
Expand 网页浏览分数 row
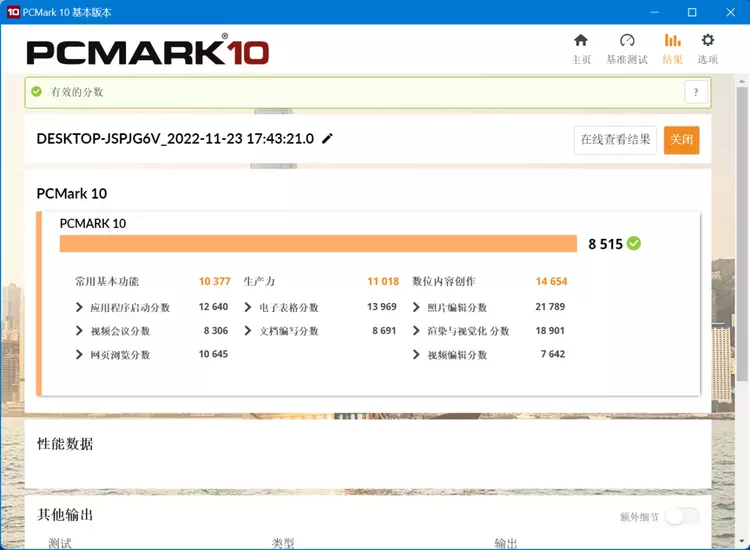79,354
